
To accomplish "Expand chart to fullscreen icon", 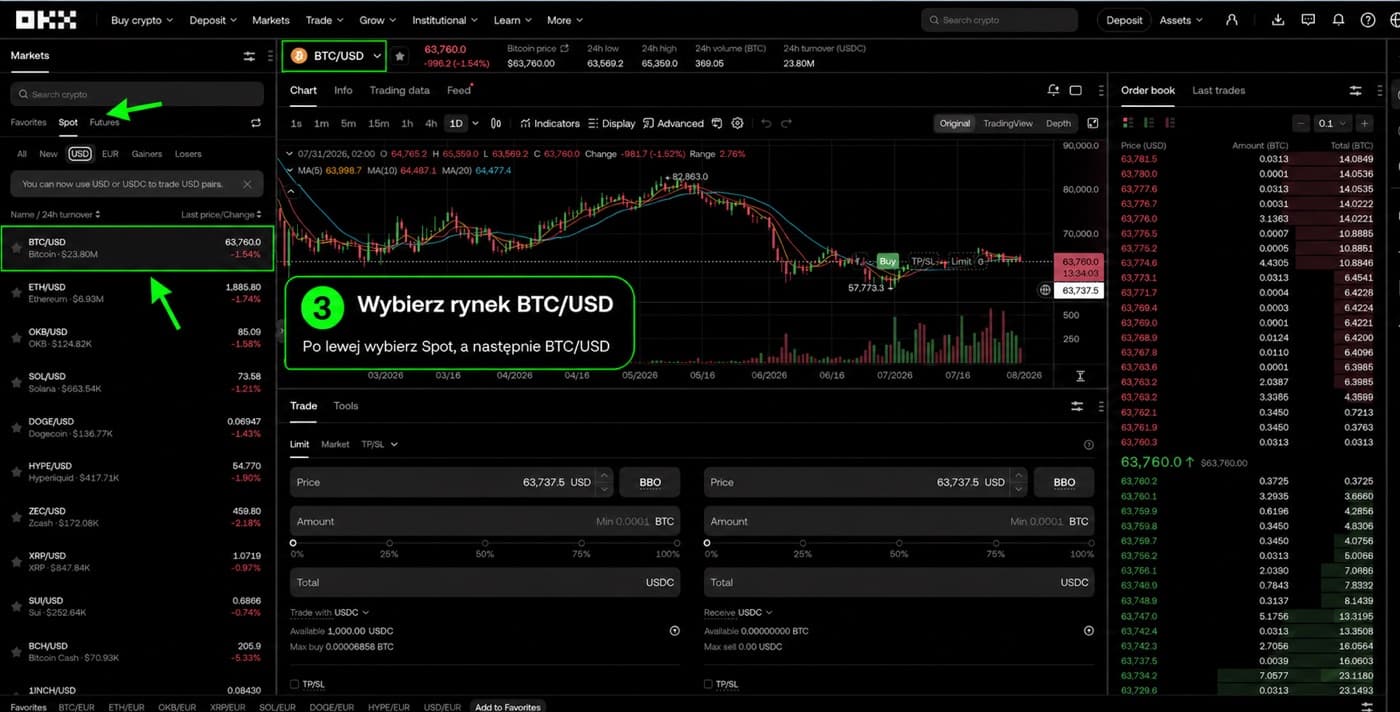I will (1093, 123).
